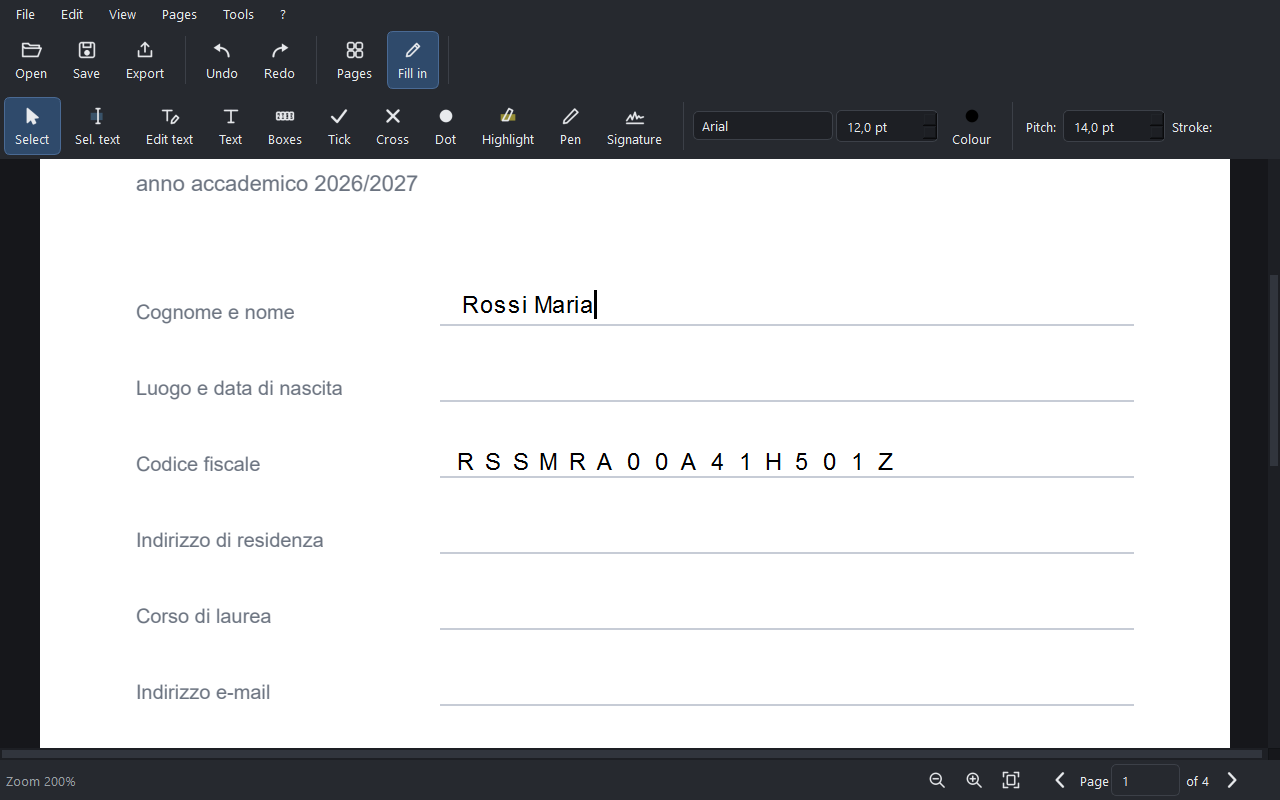Redo the last undone action
The image size is (1280, 800).
click(279, 60)
